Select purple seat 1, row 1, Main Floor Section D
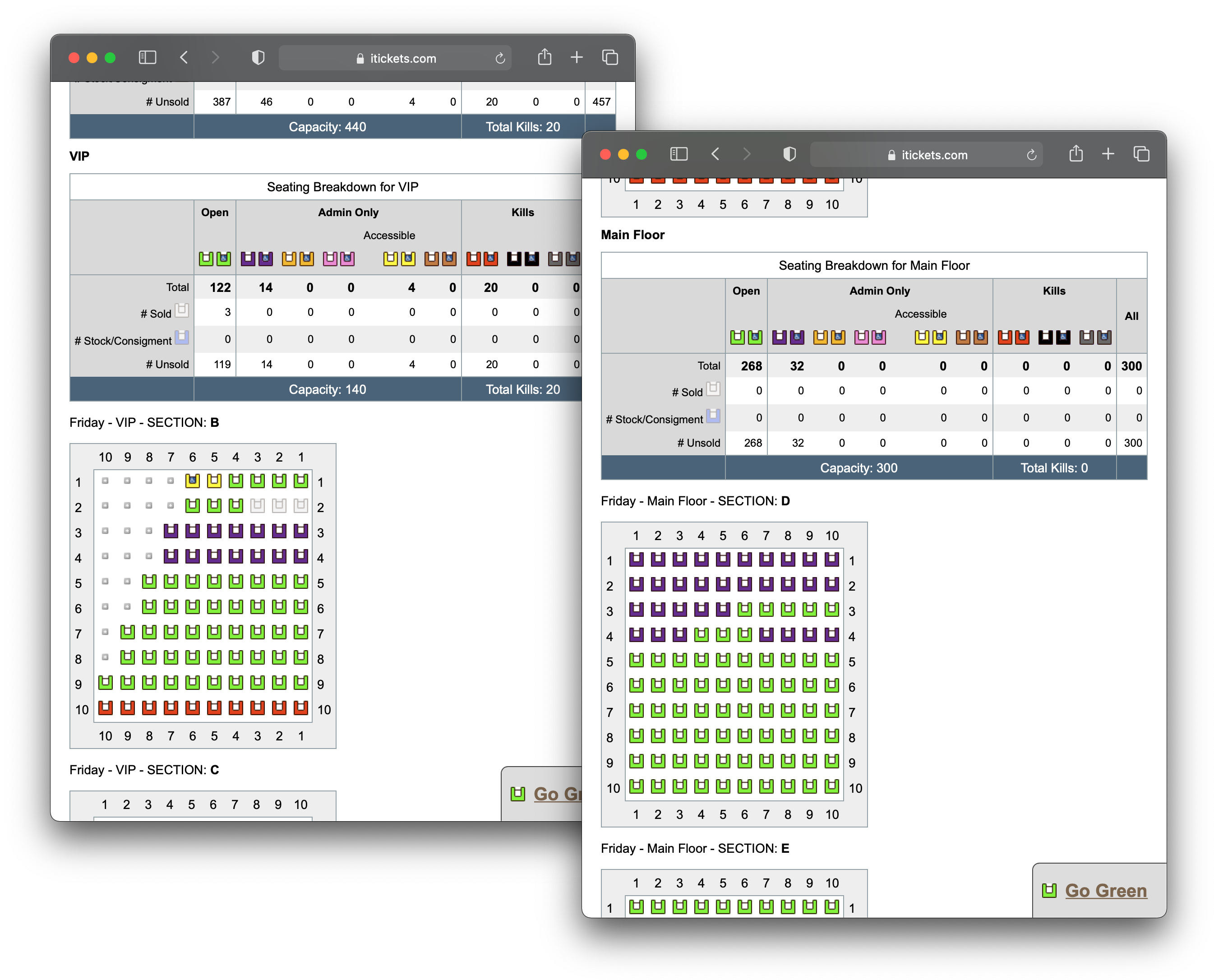The height and width of the screenshot is (980, 1214). pos(636,559)
